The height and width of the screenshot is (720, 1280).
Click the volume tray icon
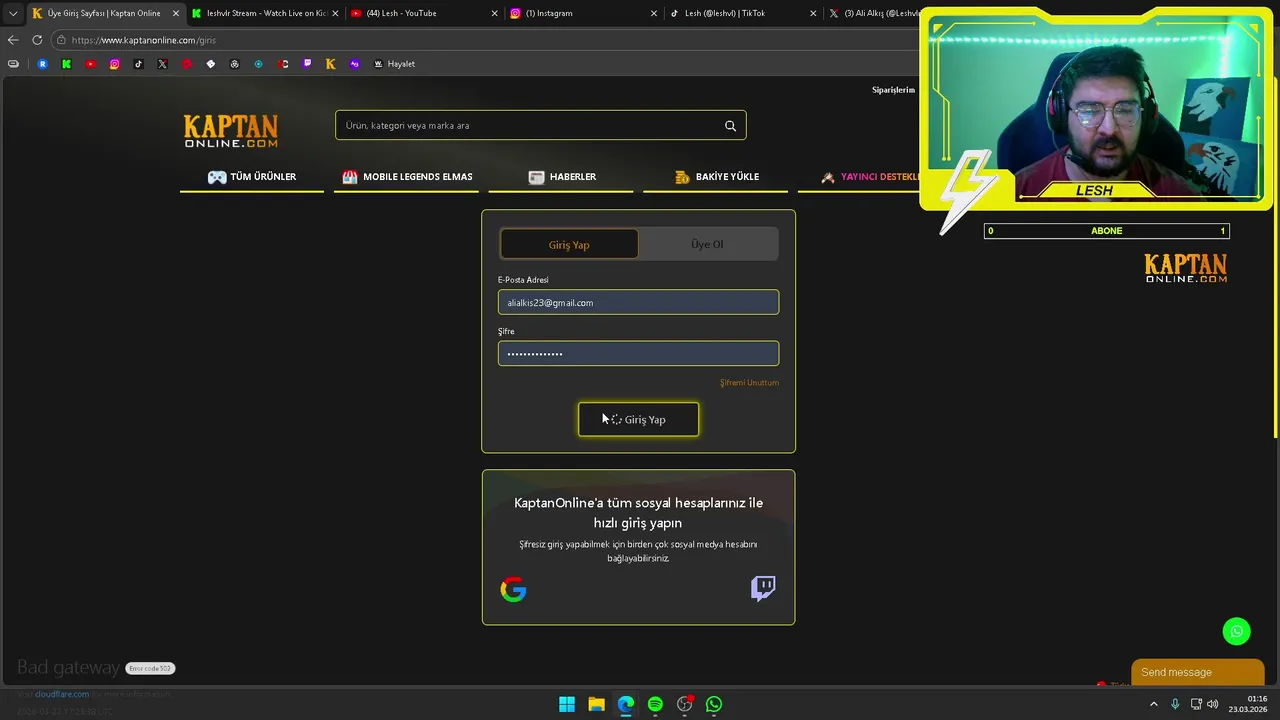click(x=1213, y=704)
